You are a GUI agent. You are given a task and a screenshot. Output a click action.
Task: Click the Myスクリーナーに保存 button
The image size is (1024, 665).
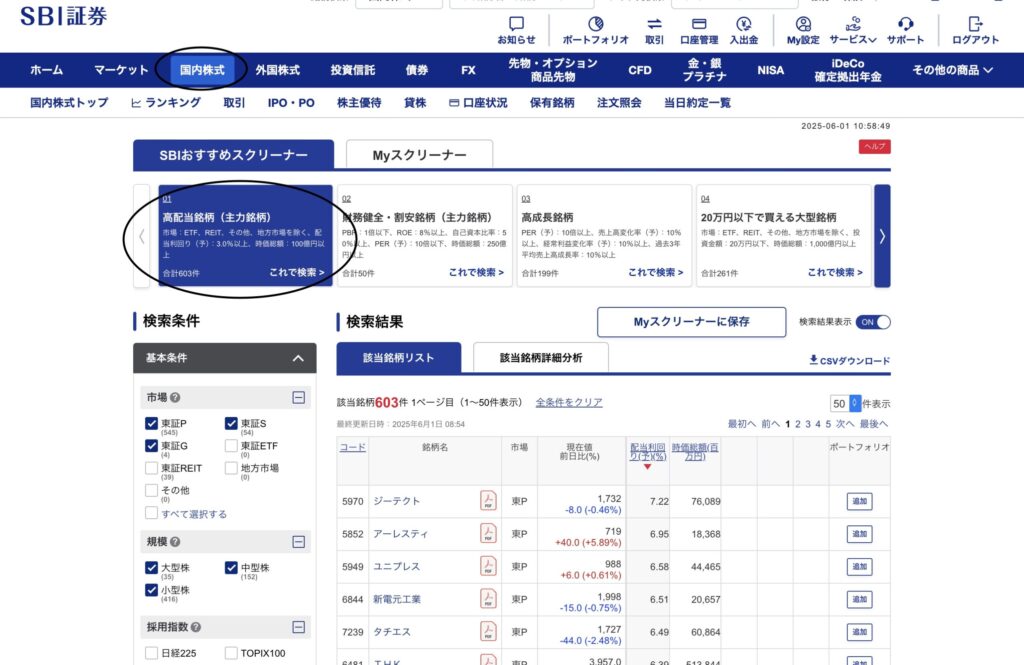(692, 321)
